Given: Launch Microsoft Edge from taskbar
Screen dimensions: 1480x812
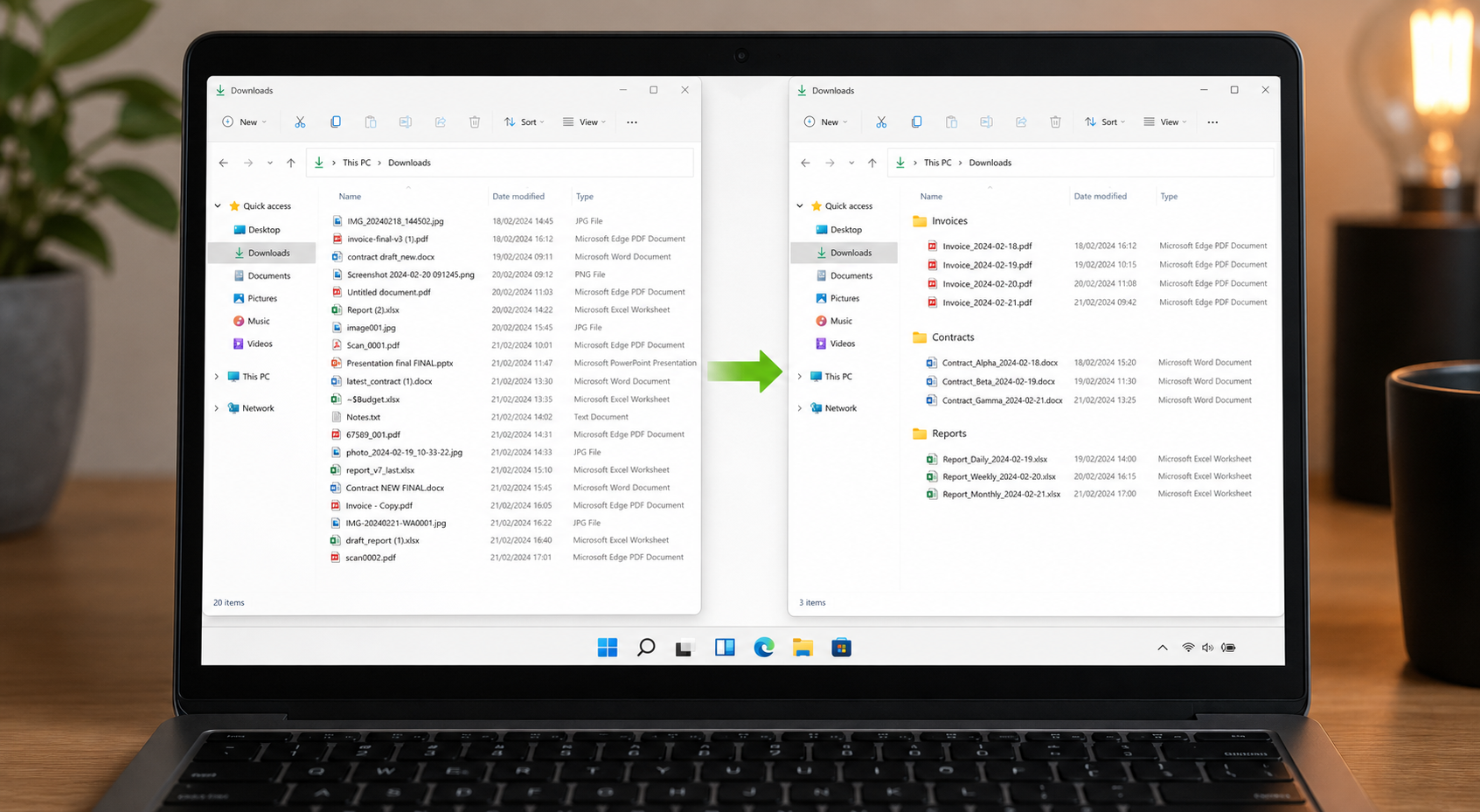Looking at the screenshot, I should (764, 648).
